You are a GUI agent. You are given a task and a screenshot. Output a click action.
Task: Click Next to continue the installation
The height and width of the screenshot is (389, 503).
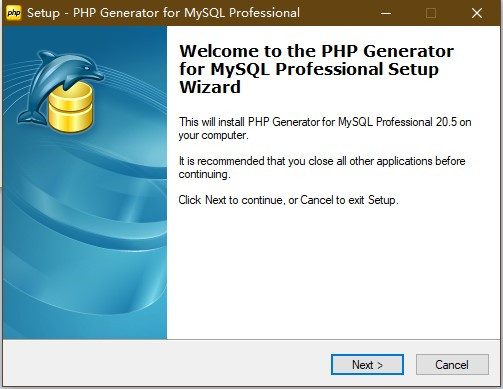coord(367,364)
